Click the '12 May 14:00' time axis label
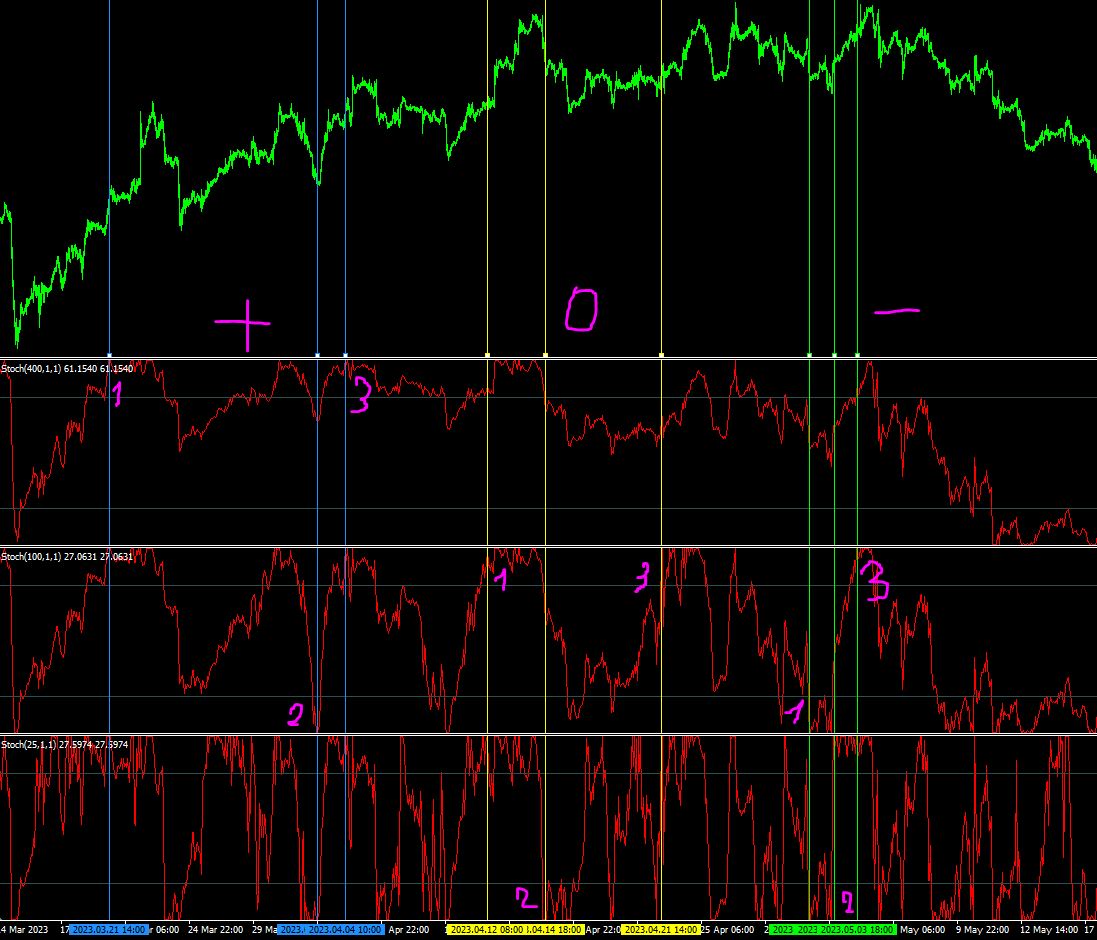Screen dimensions: 1097x940 (1049, 930)
